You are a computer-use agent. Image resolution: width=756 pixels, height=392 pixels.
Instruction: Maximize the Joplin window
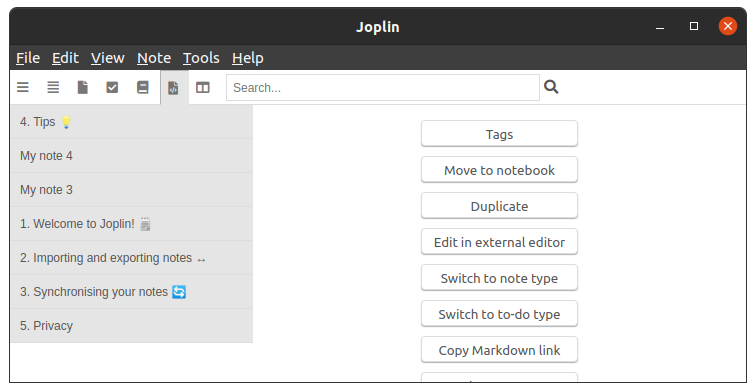point(694,26)
